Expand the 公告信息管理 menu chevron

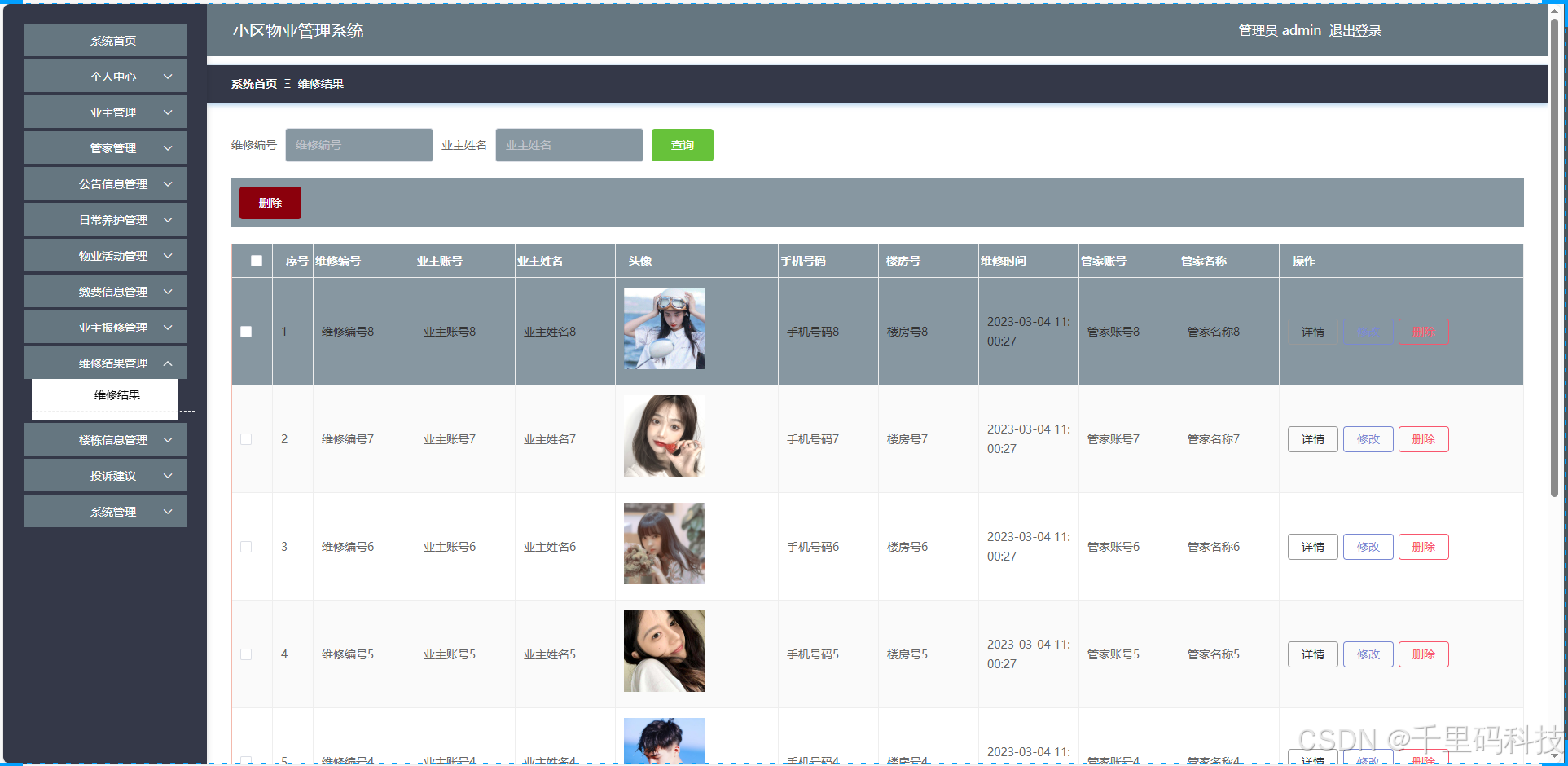coord(168,184)
